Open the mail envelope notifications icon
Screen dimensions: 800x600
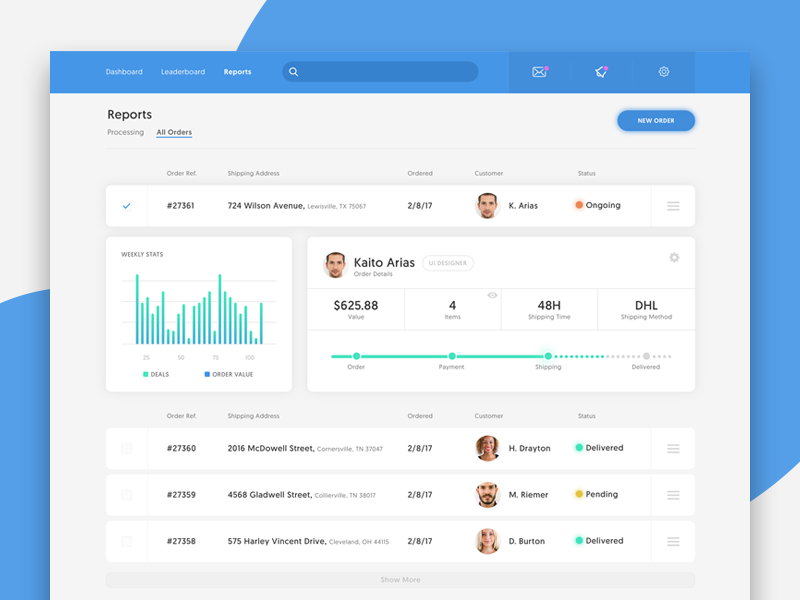pos(540,72)
